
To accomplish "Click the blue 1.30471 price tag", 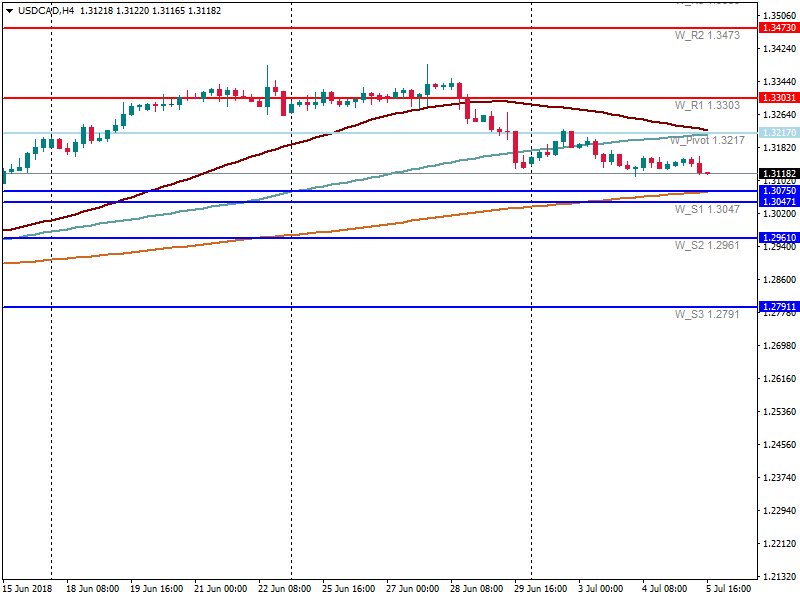I will coord(778,202).
